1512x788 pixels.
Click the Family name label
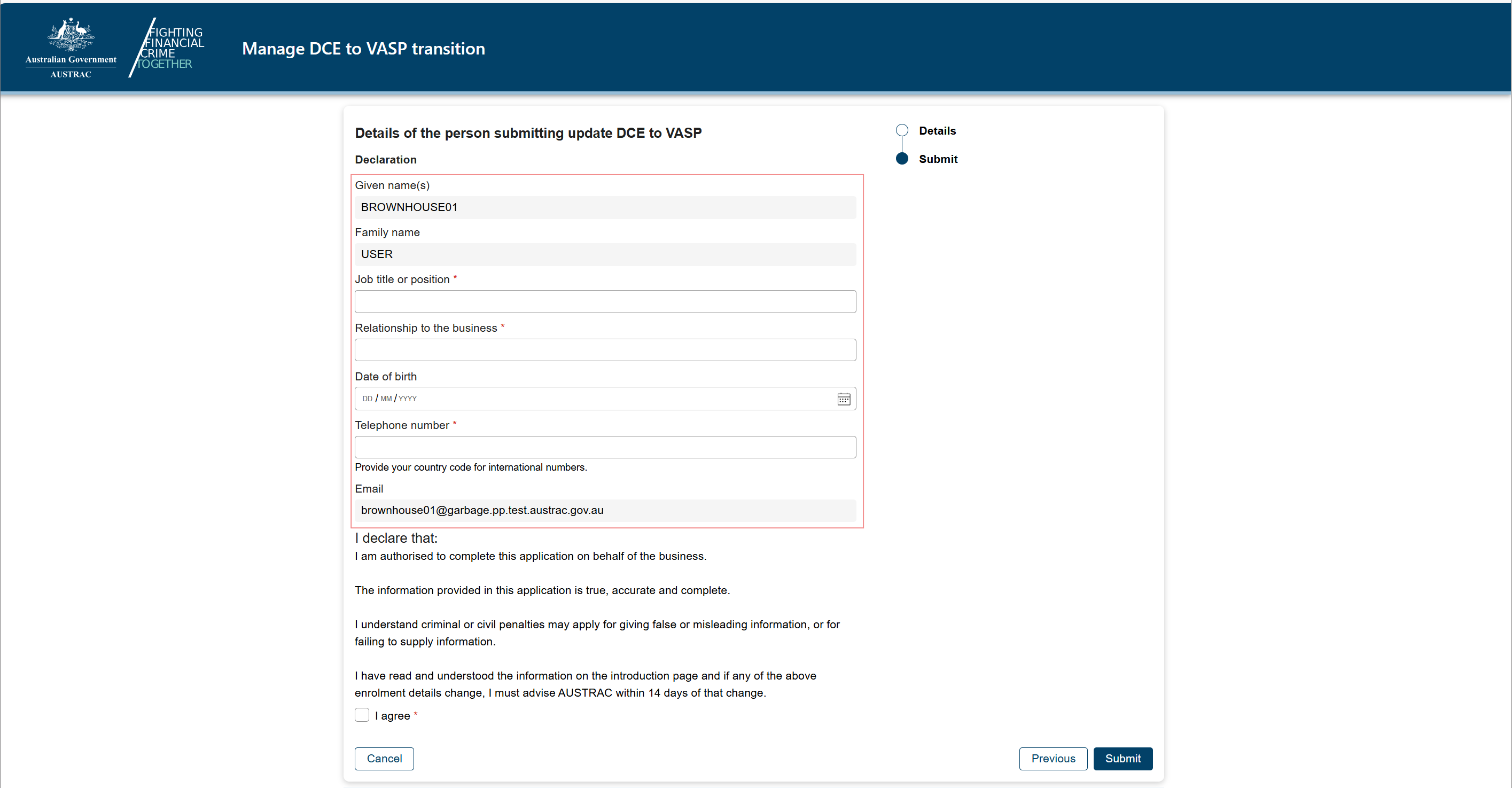387,232
